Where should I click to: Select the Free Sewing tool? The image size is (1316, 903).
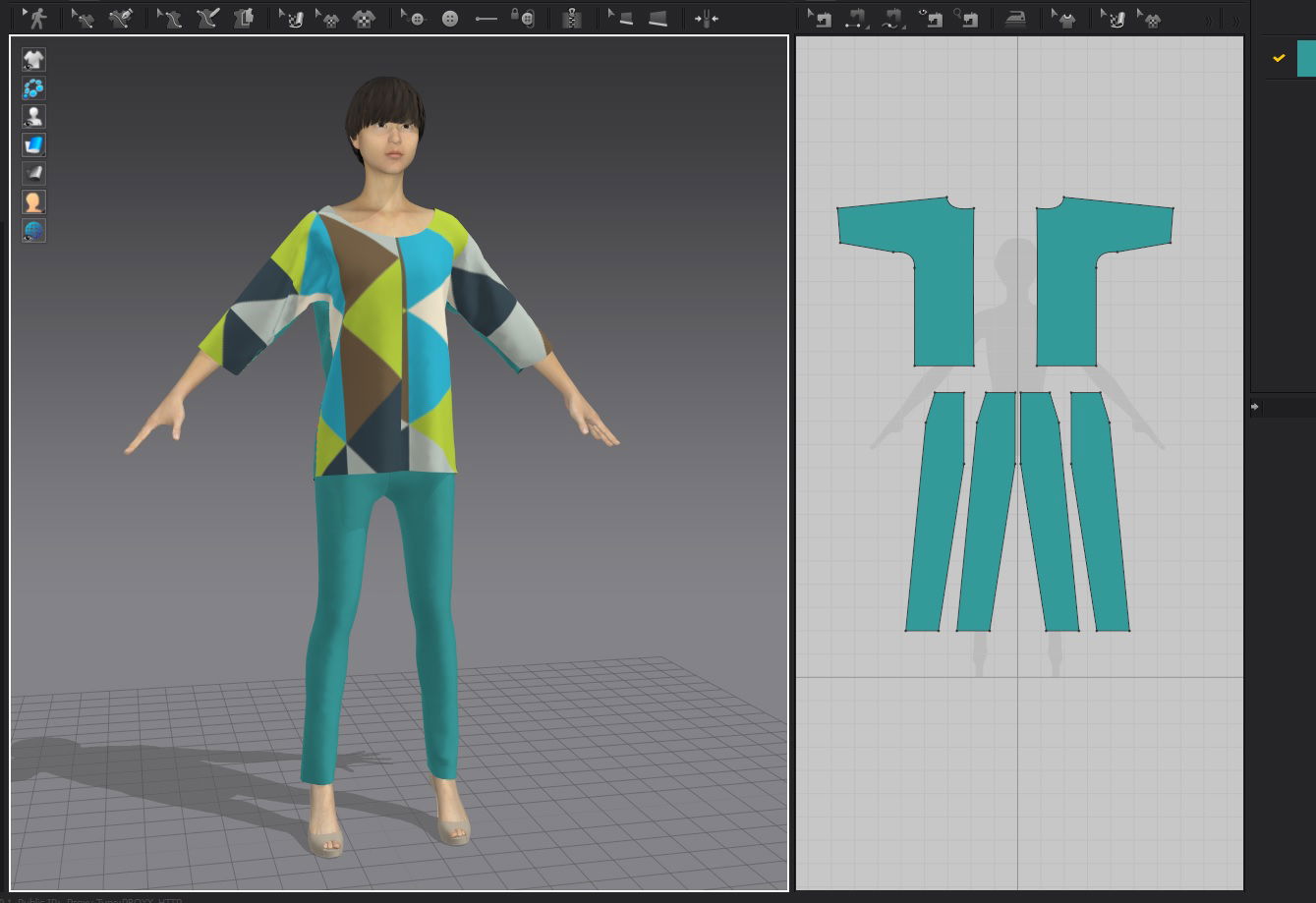click(x=893, y=18)
